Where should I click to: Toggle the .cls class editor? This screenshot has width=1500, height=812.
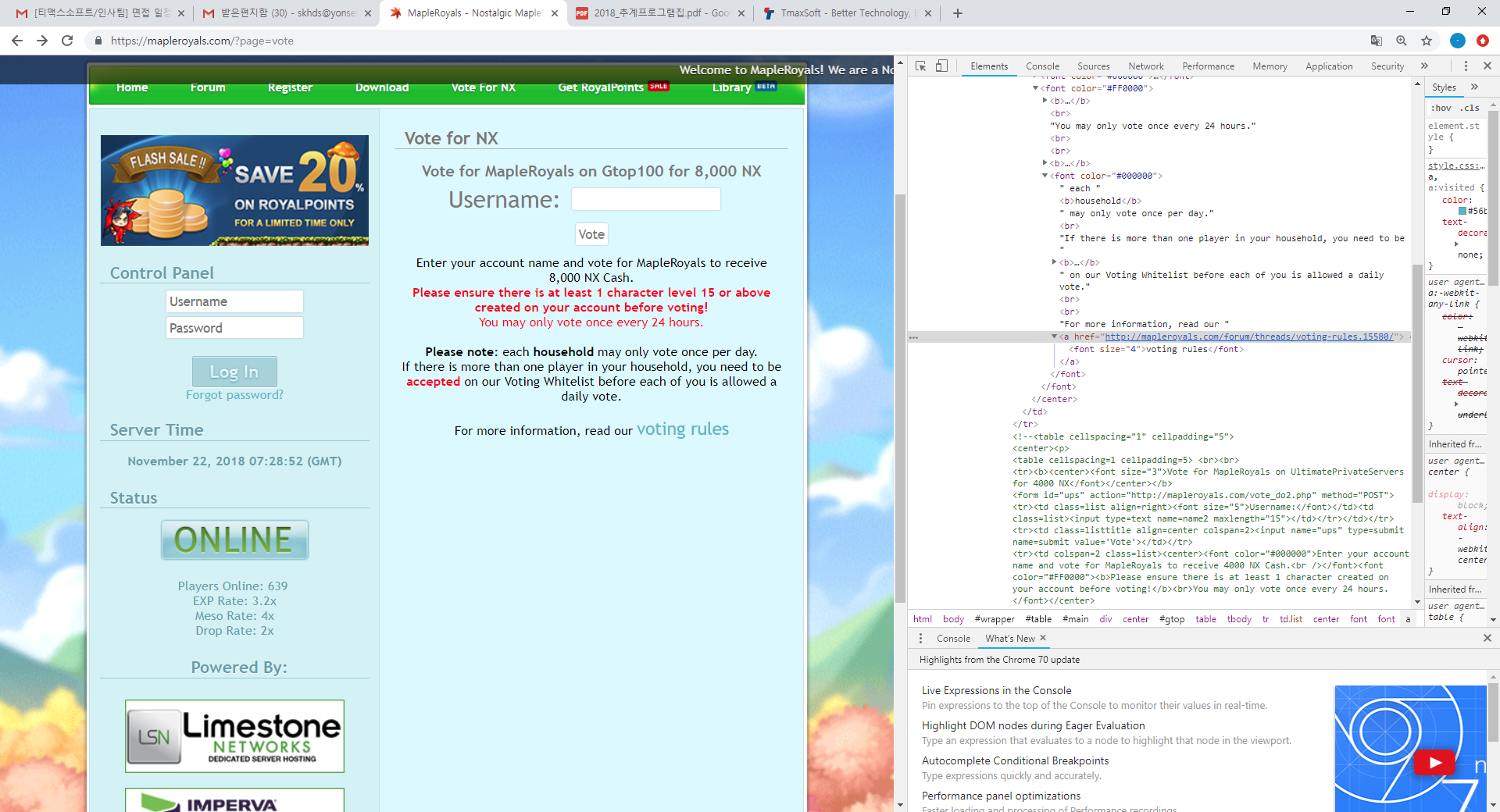tap(1470, 108)
